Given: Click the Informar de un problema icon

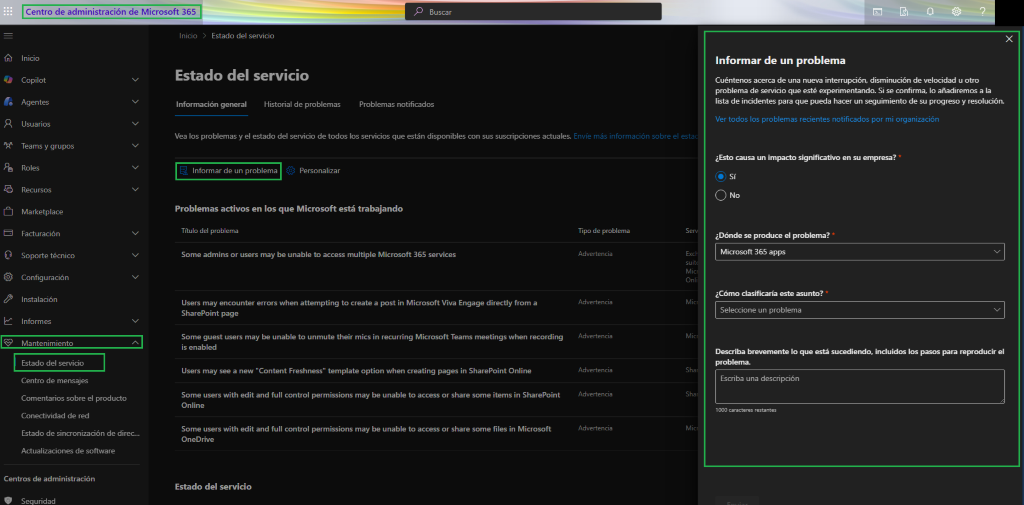Looking at the screenshot, I should [x=184, y=171].
